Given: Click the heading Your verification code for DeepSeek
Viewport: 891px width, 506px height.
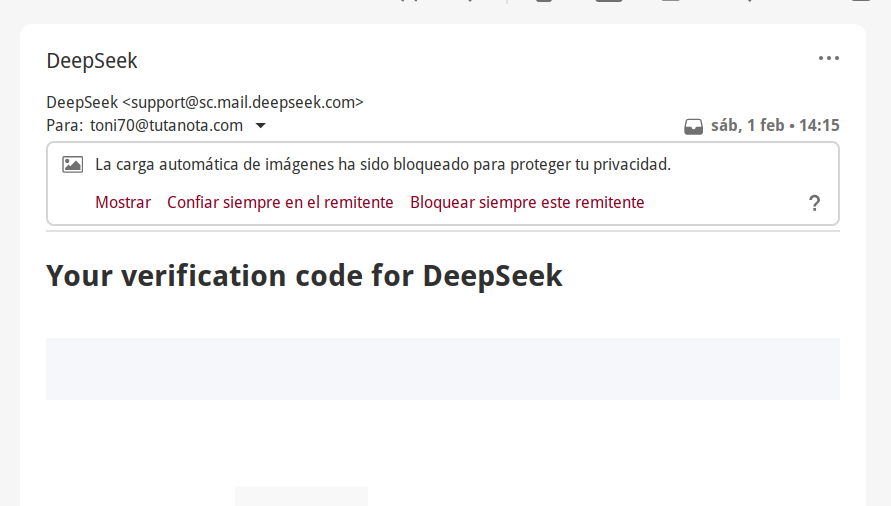Looking at the screenshot, I should point(304,275).
